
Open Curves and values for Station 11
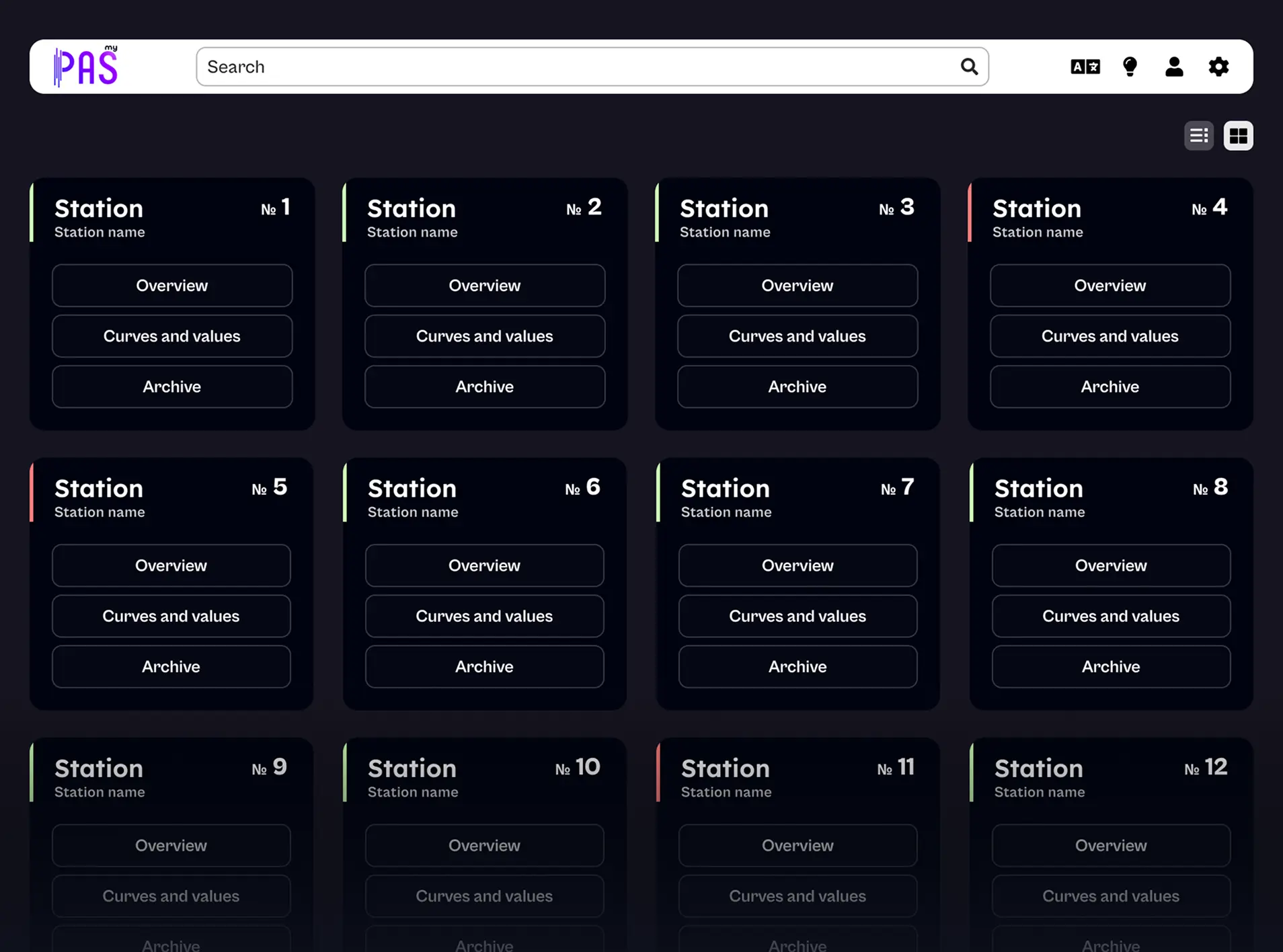tap(798, 896)
